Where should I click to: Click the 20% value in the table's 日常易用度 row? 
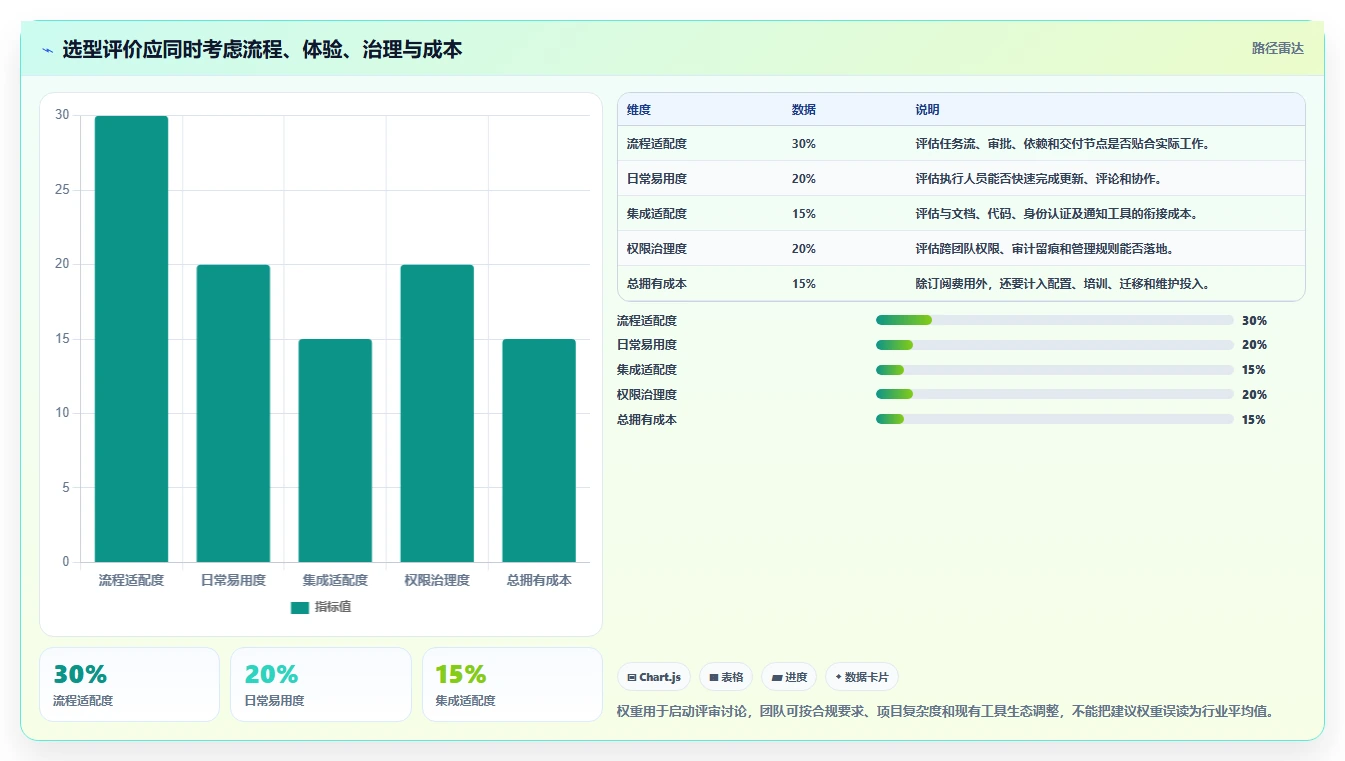coord(804,179)
